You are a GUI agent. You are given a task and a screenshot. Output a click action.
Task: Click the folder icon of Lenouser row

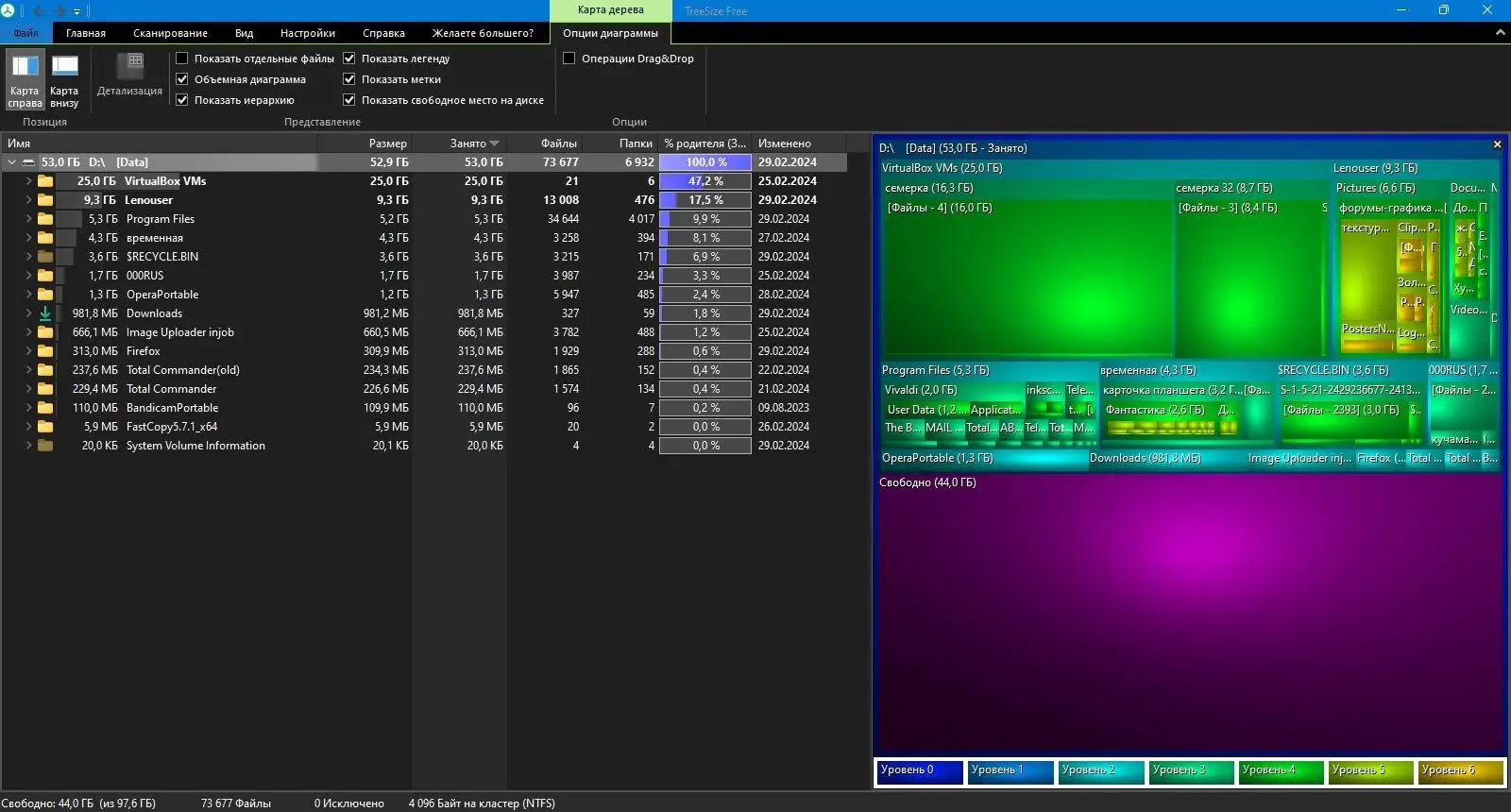[45, 200]
